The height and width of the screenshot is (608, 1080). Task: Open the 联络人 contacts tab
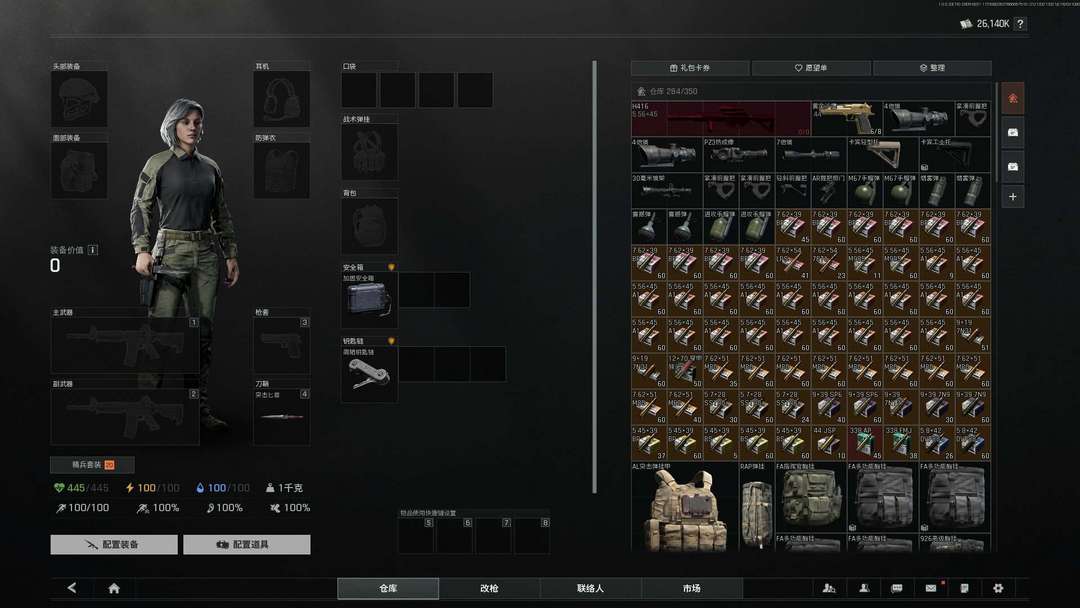590,588
